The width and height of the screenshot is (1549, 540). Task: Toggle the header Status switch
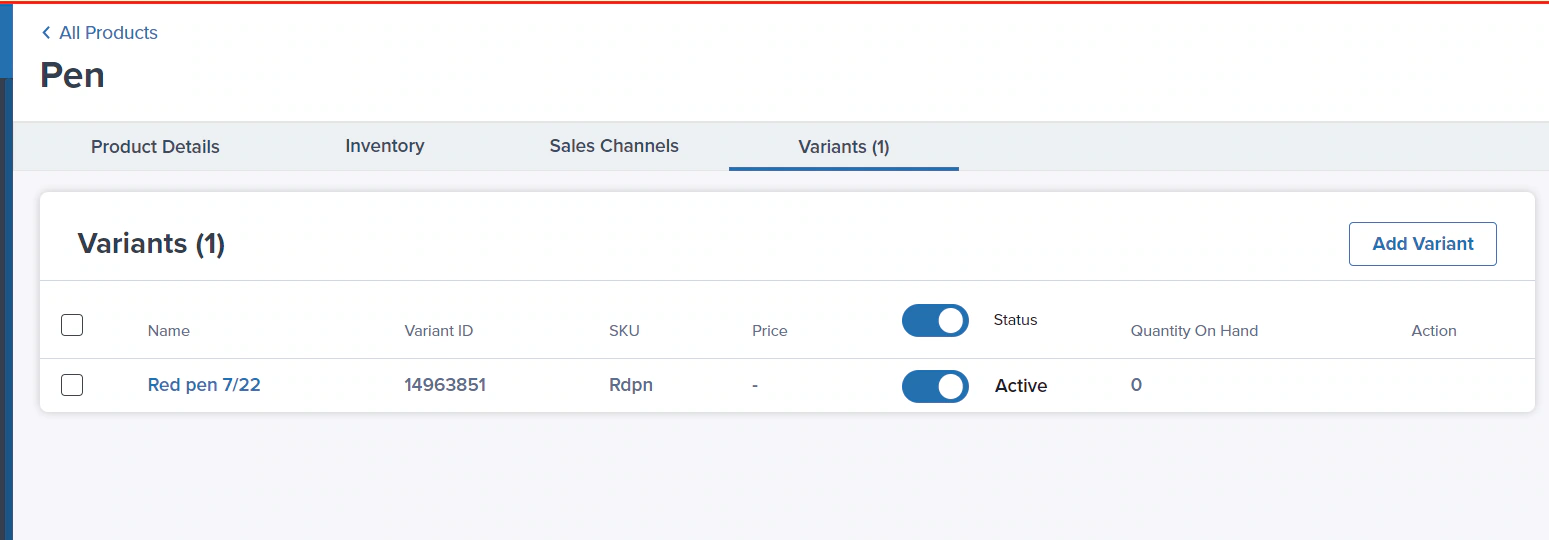(x=935, y=320)
